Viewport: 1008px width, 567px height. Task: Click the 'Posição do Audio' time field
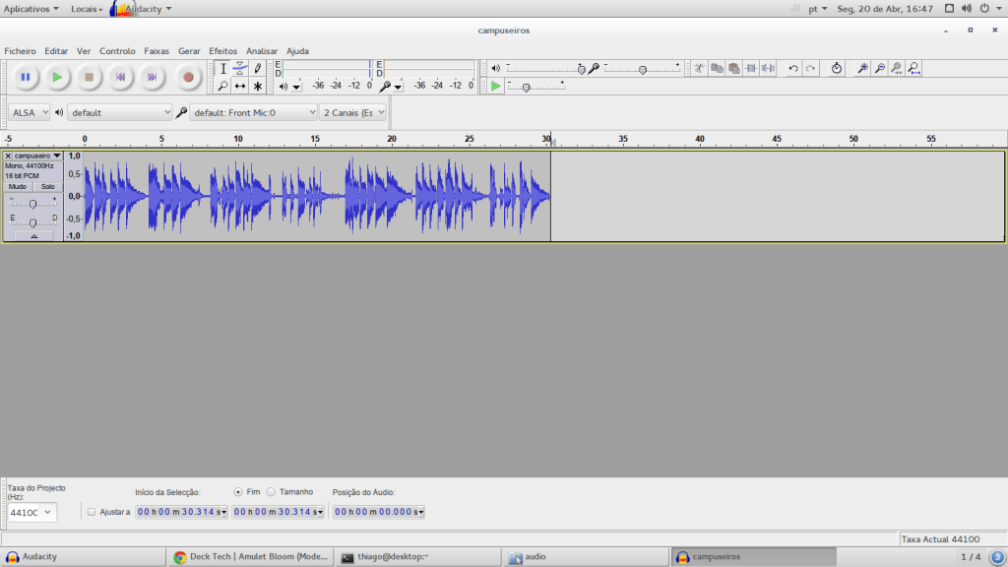click(x=378, y=512)
